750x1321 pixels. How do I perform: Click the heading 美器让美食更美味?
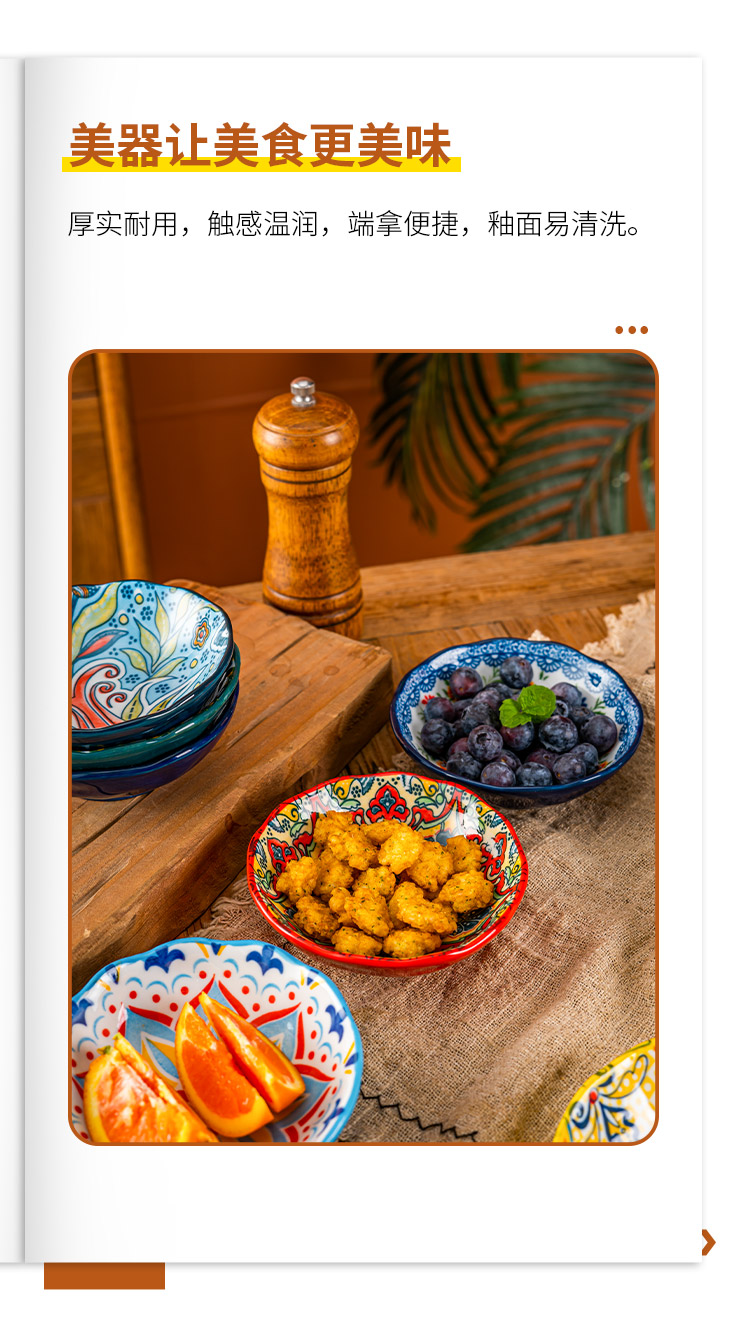pyautogui.click(x=260, y=146)
